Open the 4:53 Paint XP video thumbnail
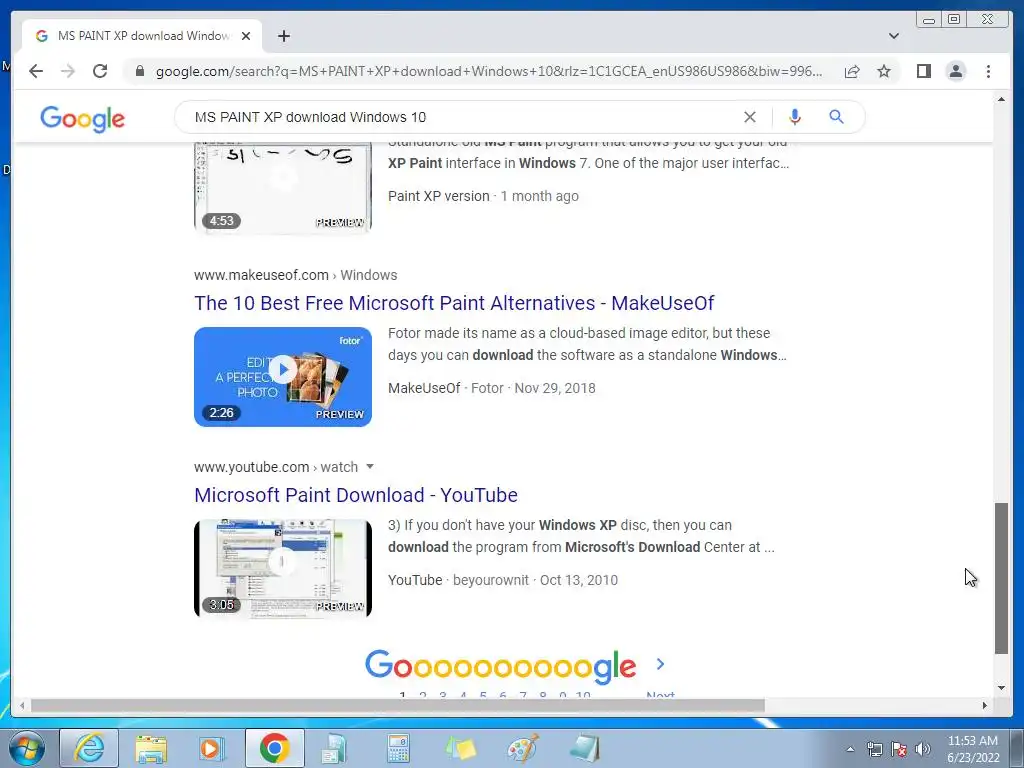 click(283, 188)
